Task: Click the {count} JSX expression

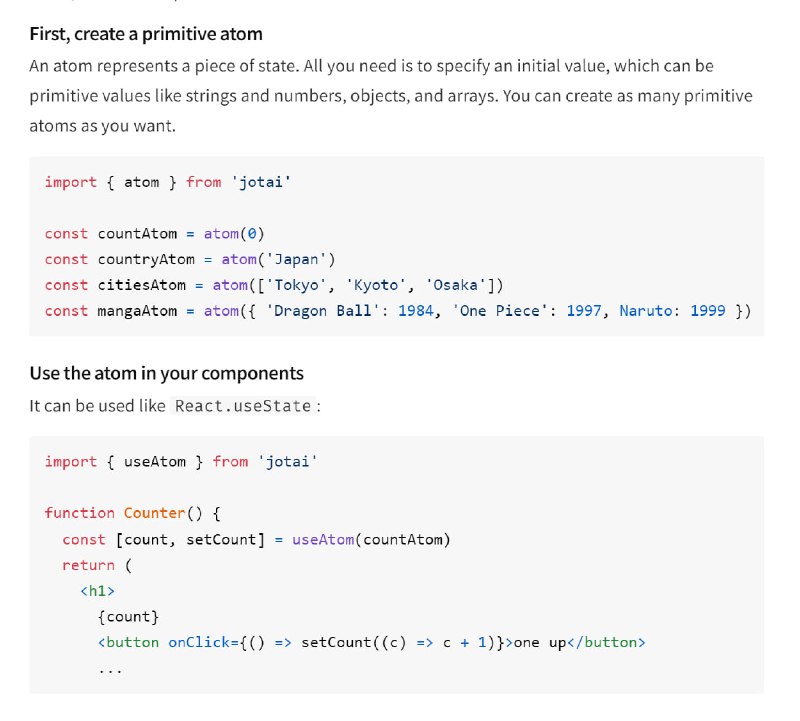Action: pos(129,617)
